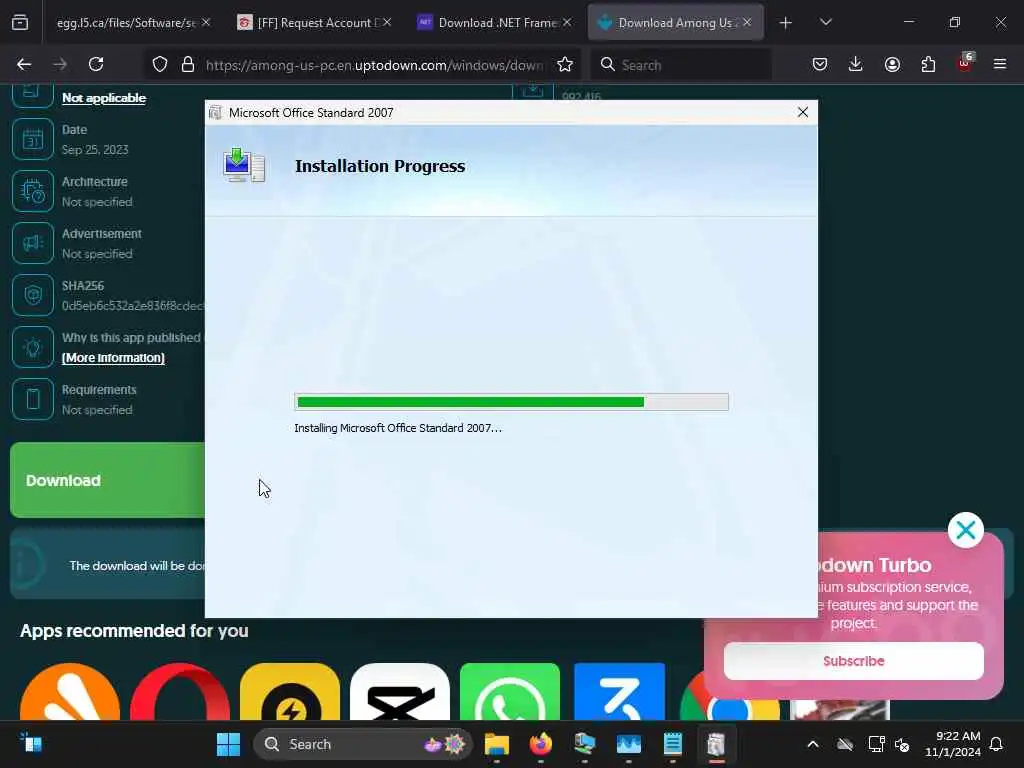Open File Explorer from the taskbar
The height and width of the screenshot is (768, 1024).
(496, 744)
